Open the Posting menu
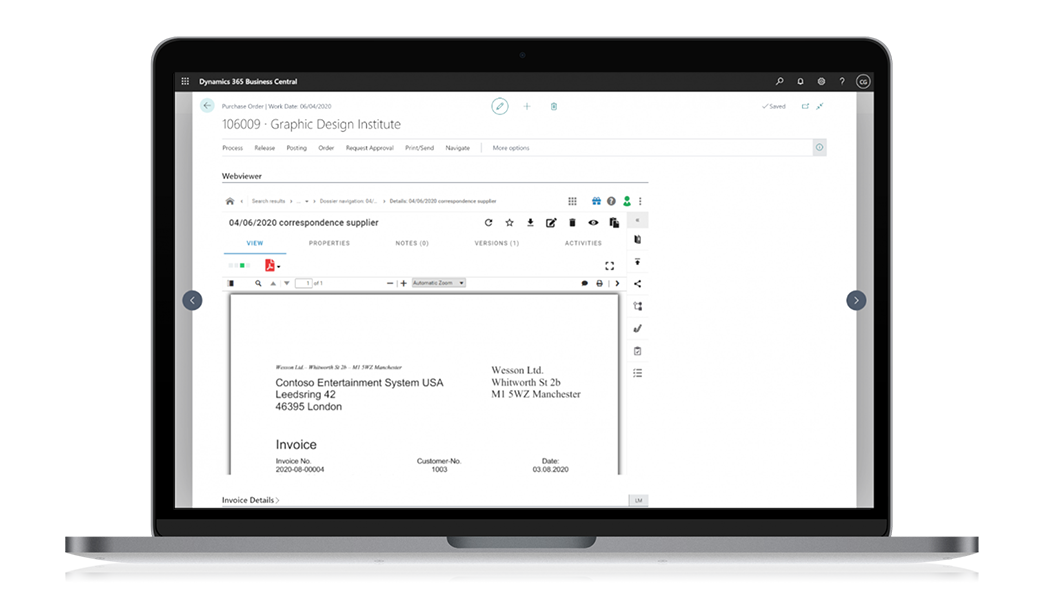 (297, 148)
